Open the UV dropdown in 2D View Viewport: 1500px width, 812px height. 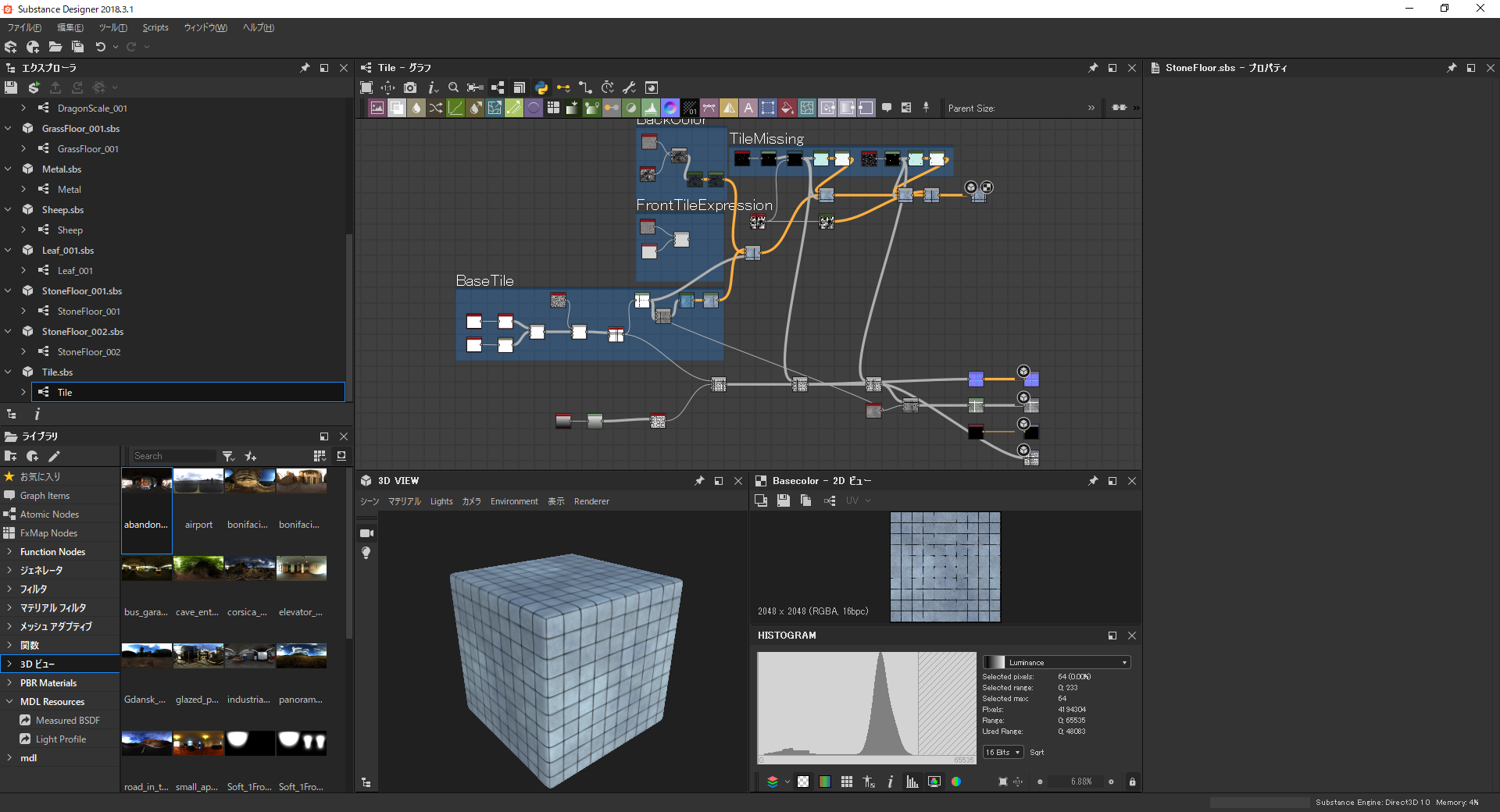click(x=858, y=500)
